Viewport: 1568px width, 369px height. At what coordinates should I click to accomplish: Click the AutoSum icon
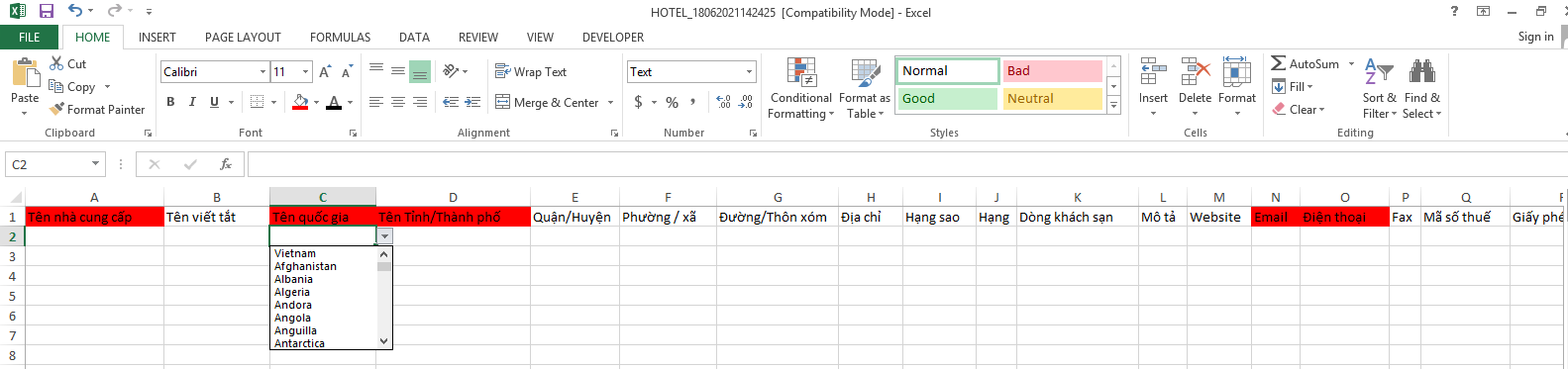[x=1279, y=64]
